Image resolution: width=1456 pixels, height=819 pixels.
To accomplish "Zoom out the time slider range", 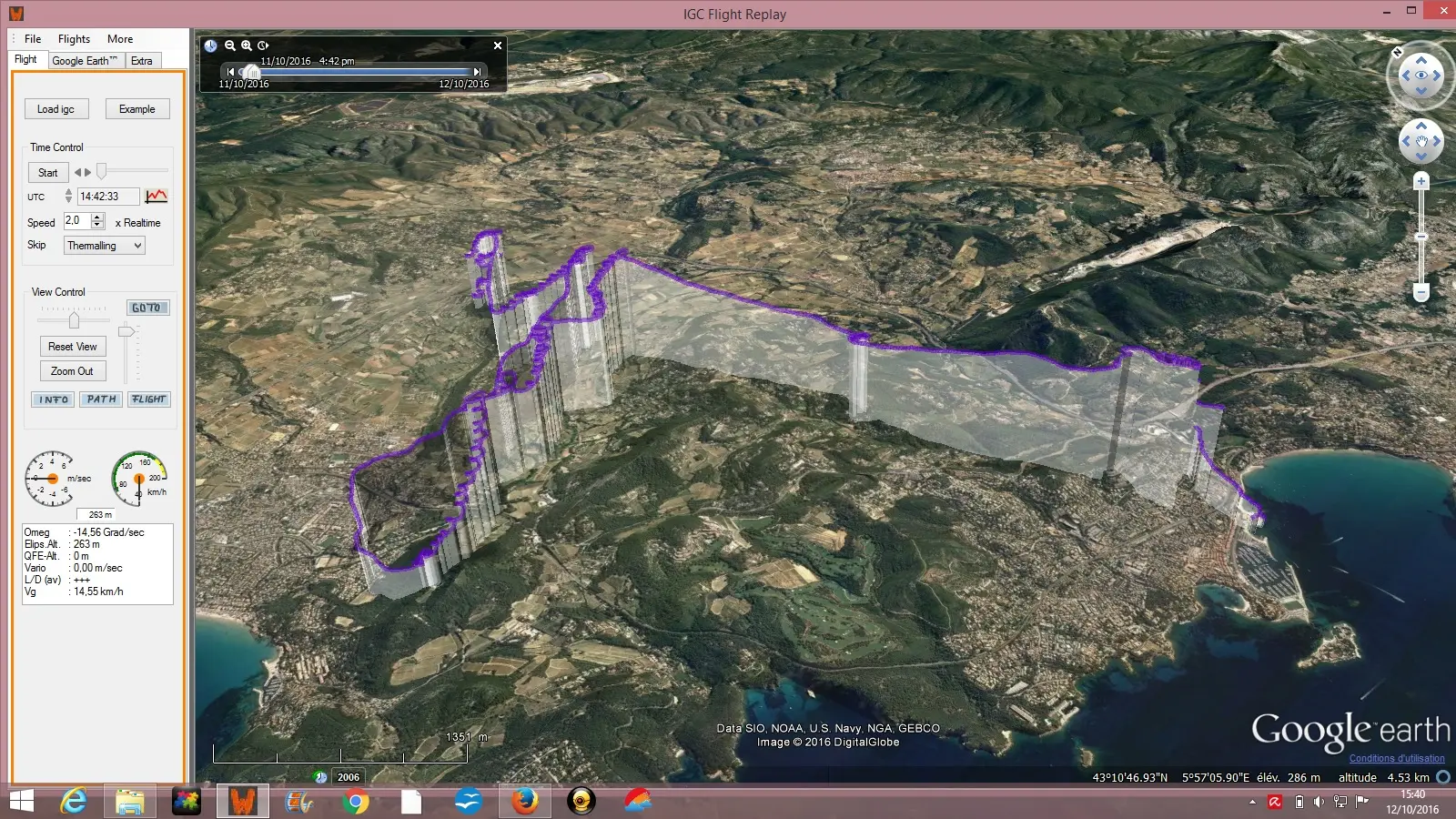I will pyautogui.click(x=230, y=45).
